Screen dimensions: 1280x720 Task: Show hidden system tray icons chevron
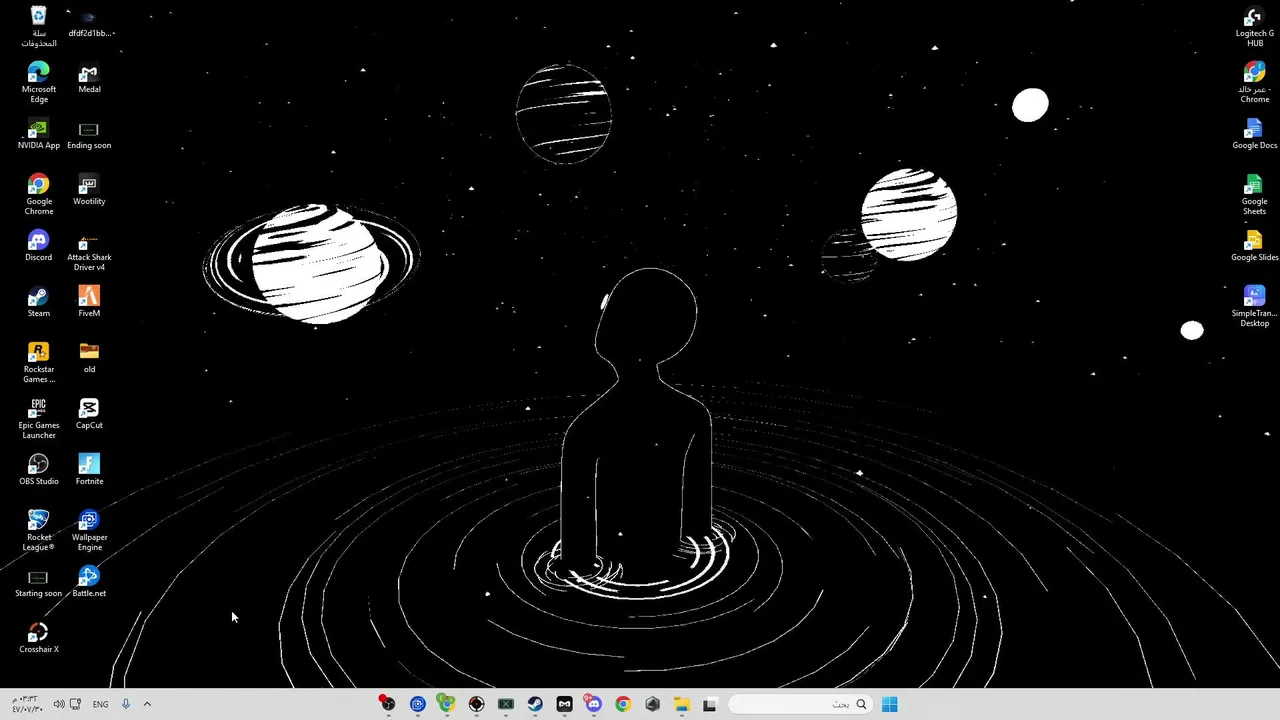[147, 704]
